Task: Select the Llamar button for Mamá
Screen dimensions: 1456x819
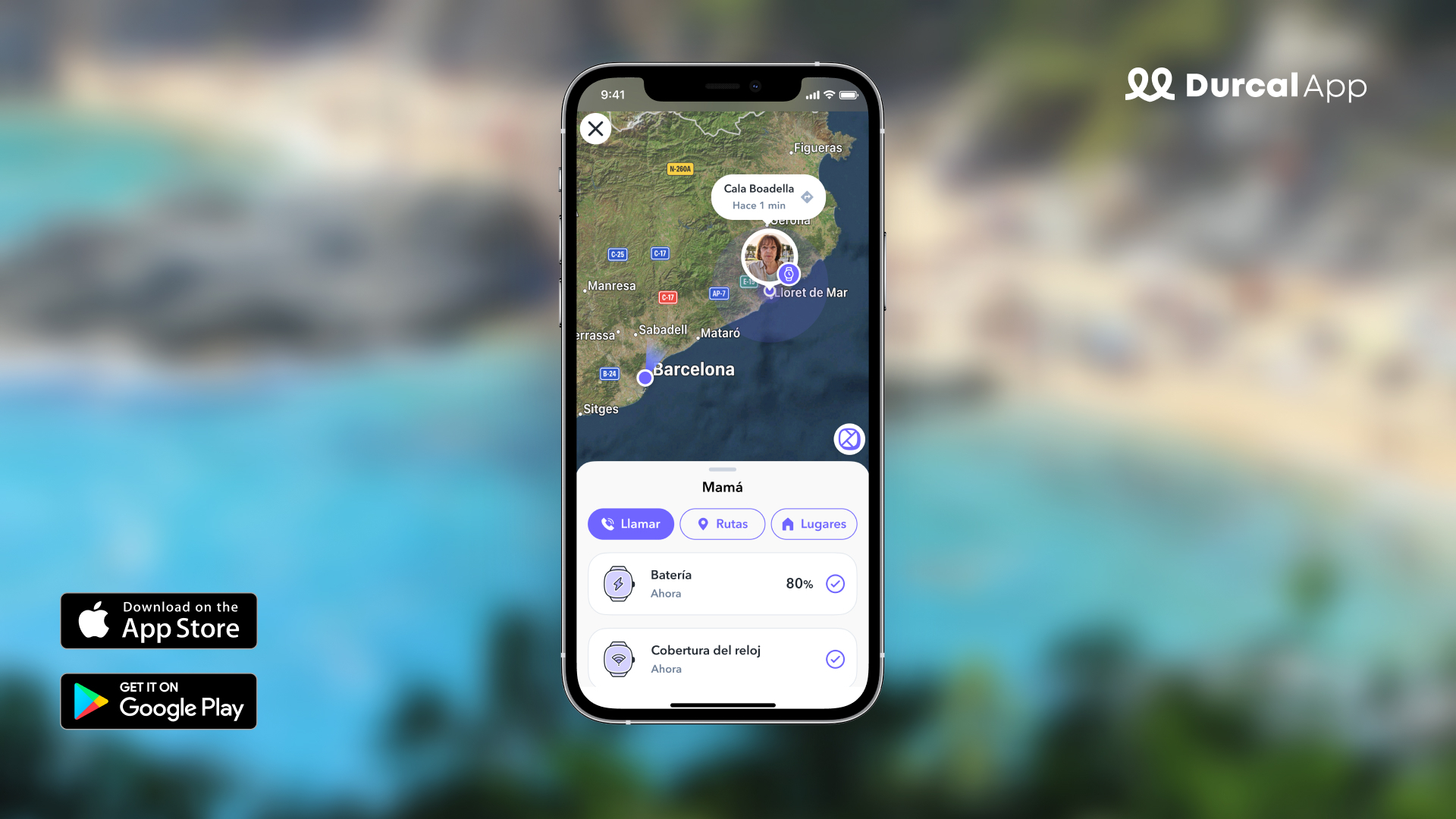Action: tap(630, 524)
